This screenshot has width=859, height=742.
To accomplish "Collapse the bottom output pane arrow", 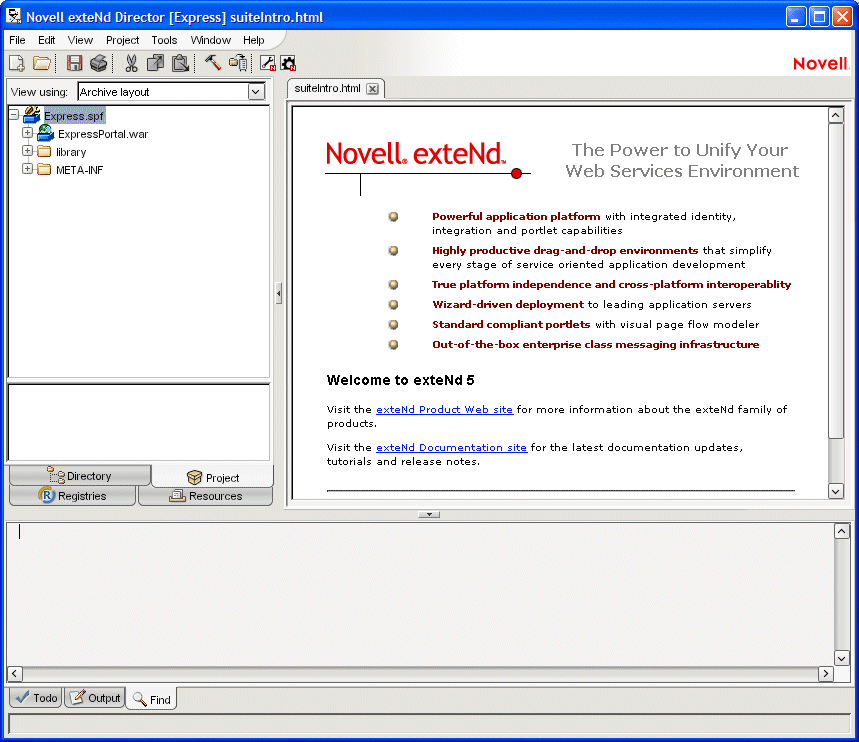I will pyautogui.click(x=429, y=515).
